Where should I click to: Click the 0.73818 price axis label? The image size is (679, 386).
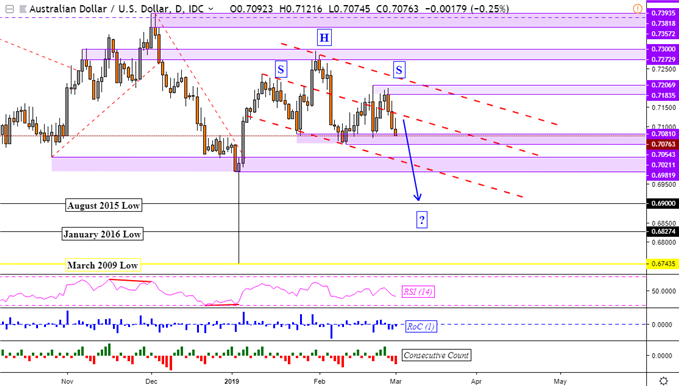tap(663, 23)
